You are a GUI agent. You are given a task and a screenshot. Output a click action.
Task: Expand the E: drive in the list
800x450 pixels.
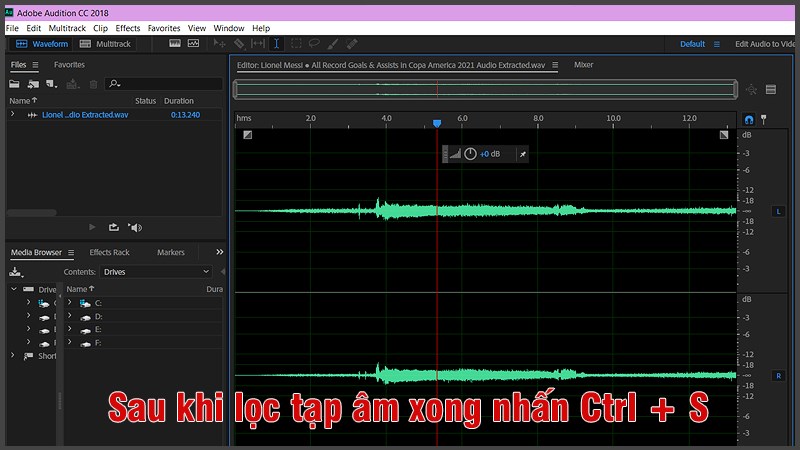pyautogui.click(x=70, y=329)
